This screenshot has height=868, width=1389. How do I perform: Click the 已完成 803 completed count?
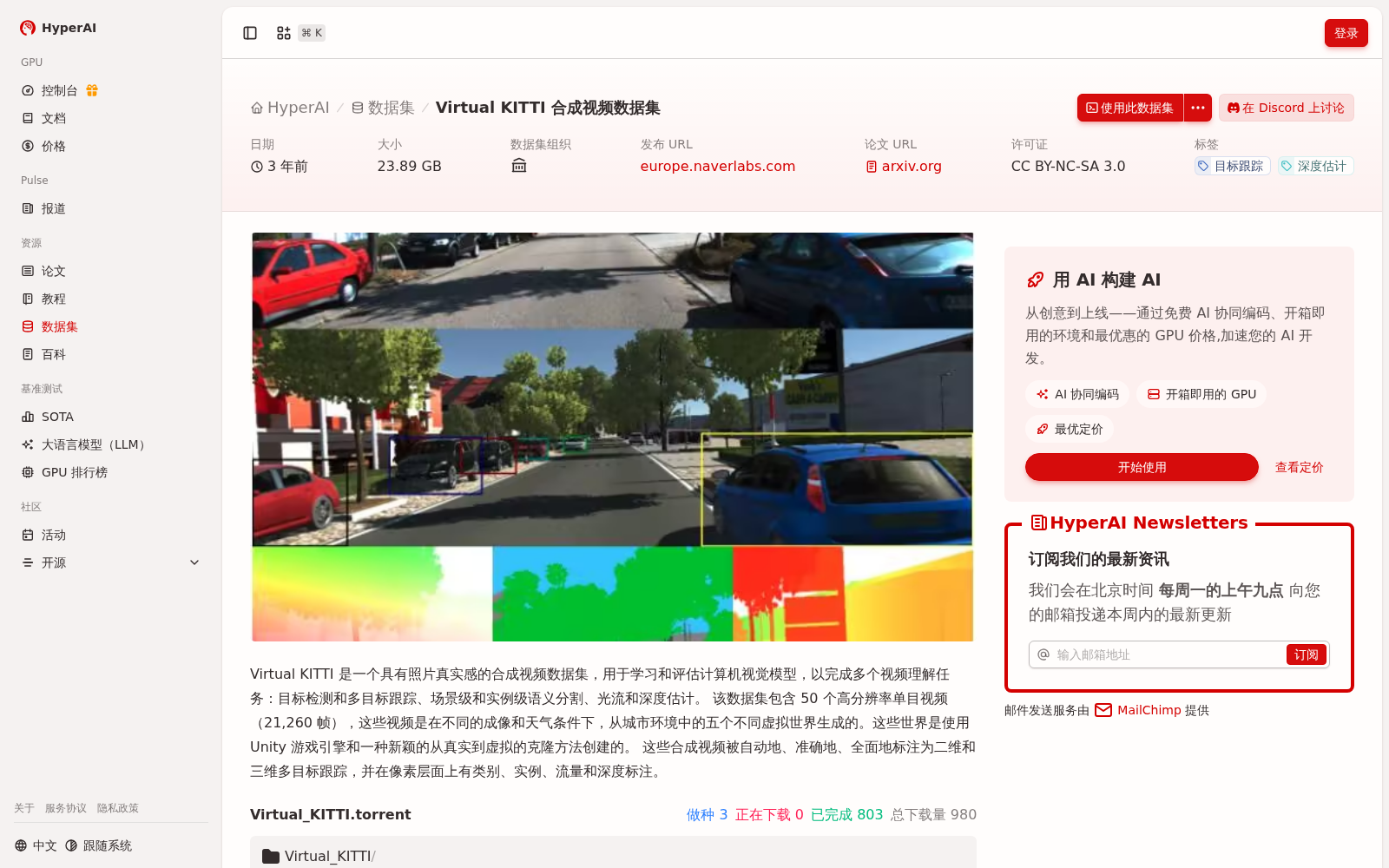click(846, 814)
